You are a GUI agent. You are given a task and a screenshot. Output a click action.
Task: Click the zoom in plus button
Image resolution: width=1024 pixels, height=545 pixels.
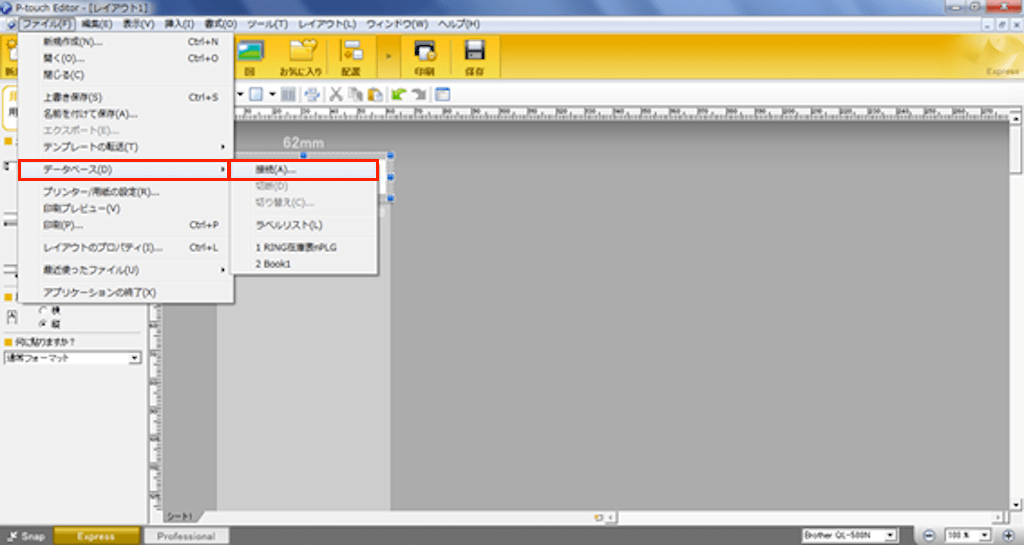(x=1008, y=535)
